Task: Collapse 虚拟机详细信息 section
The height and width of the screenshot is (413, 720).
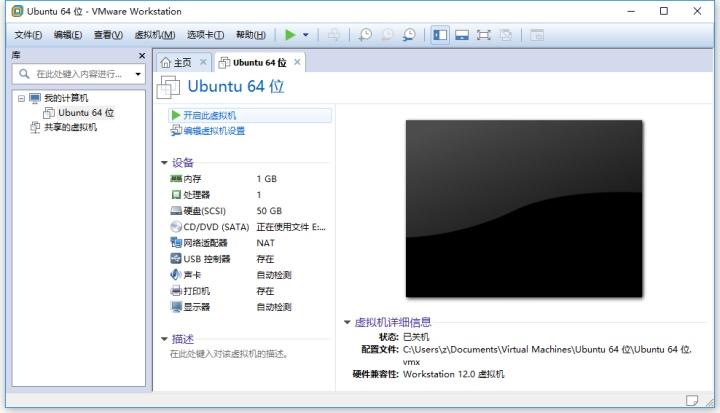Action: (347, 322)
